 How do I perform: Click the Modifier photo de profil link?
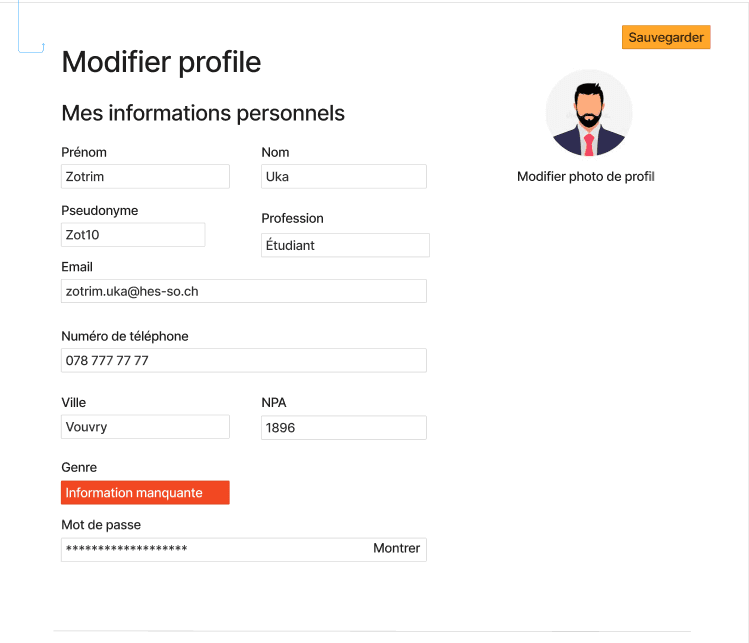(585, 176)
